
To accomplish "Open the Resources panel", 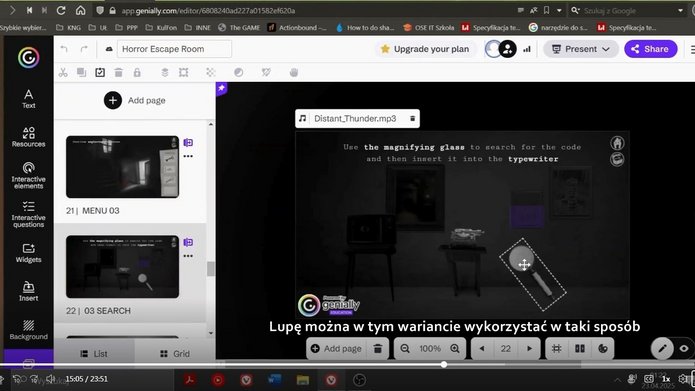I will pos(28,137).
